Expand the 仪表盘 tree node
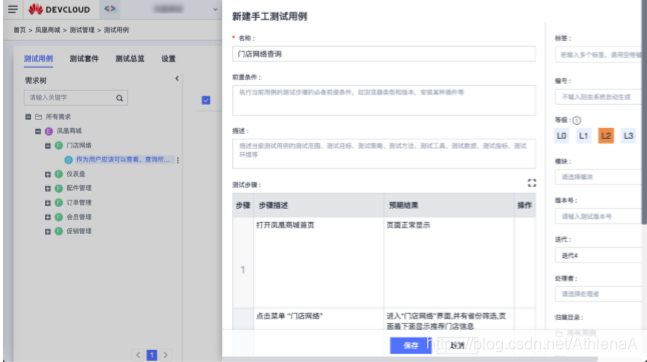647x362 pixels. [48, 174]
